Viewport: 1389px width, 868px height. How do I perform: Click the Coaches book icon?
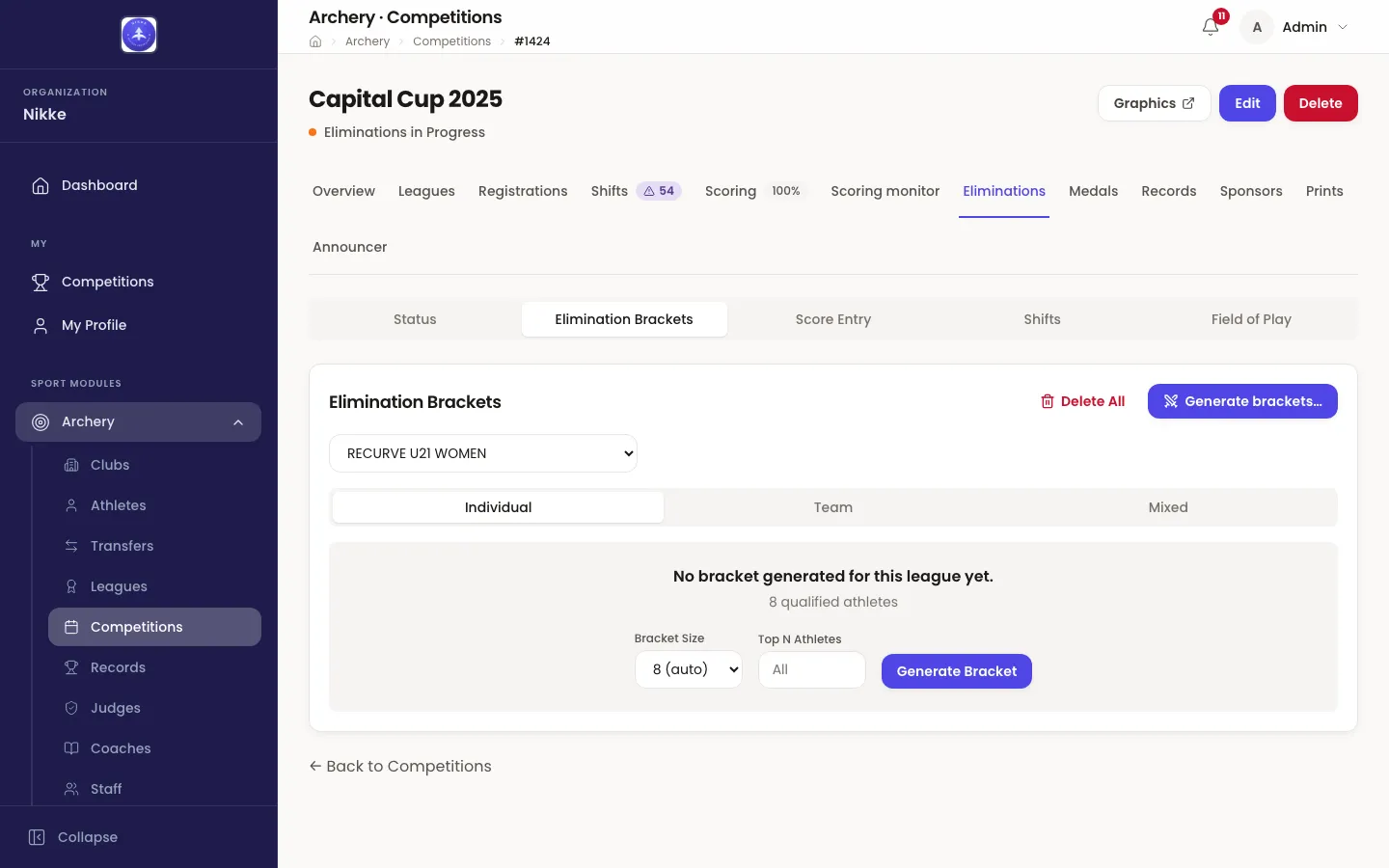click(x=71, y=748)
